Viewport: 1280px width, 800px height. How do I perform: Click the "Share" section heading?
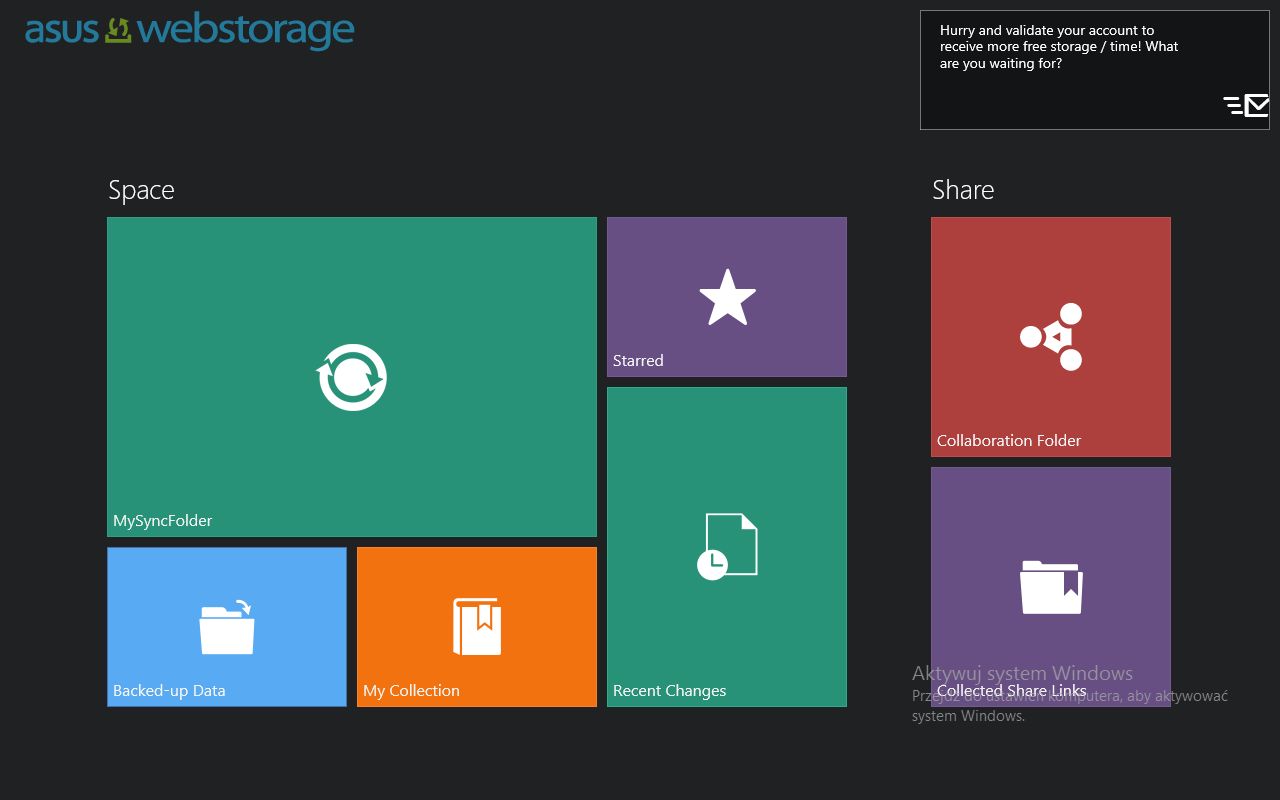pyautogui.click(x=963, y=190)
